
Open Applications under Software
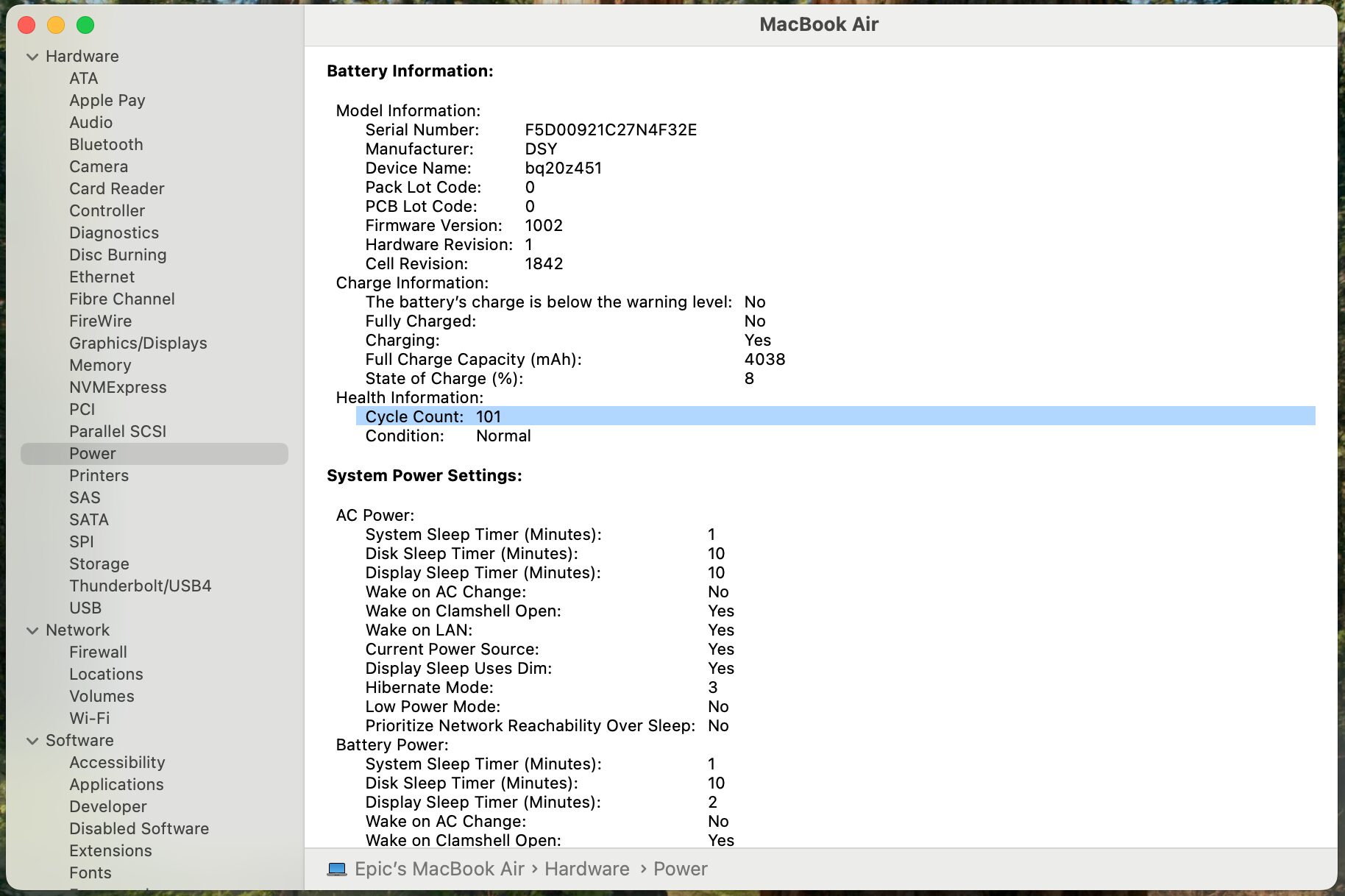click(x=116, y=784)
